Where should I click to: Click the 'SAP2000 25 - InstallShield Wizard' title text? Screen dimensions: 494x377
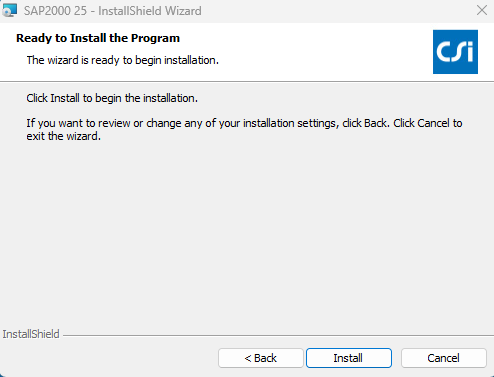pos(113,11)
